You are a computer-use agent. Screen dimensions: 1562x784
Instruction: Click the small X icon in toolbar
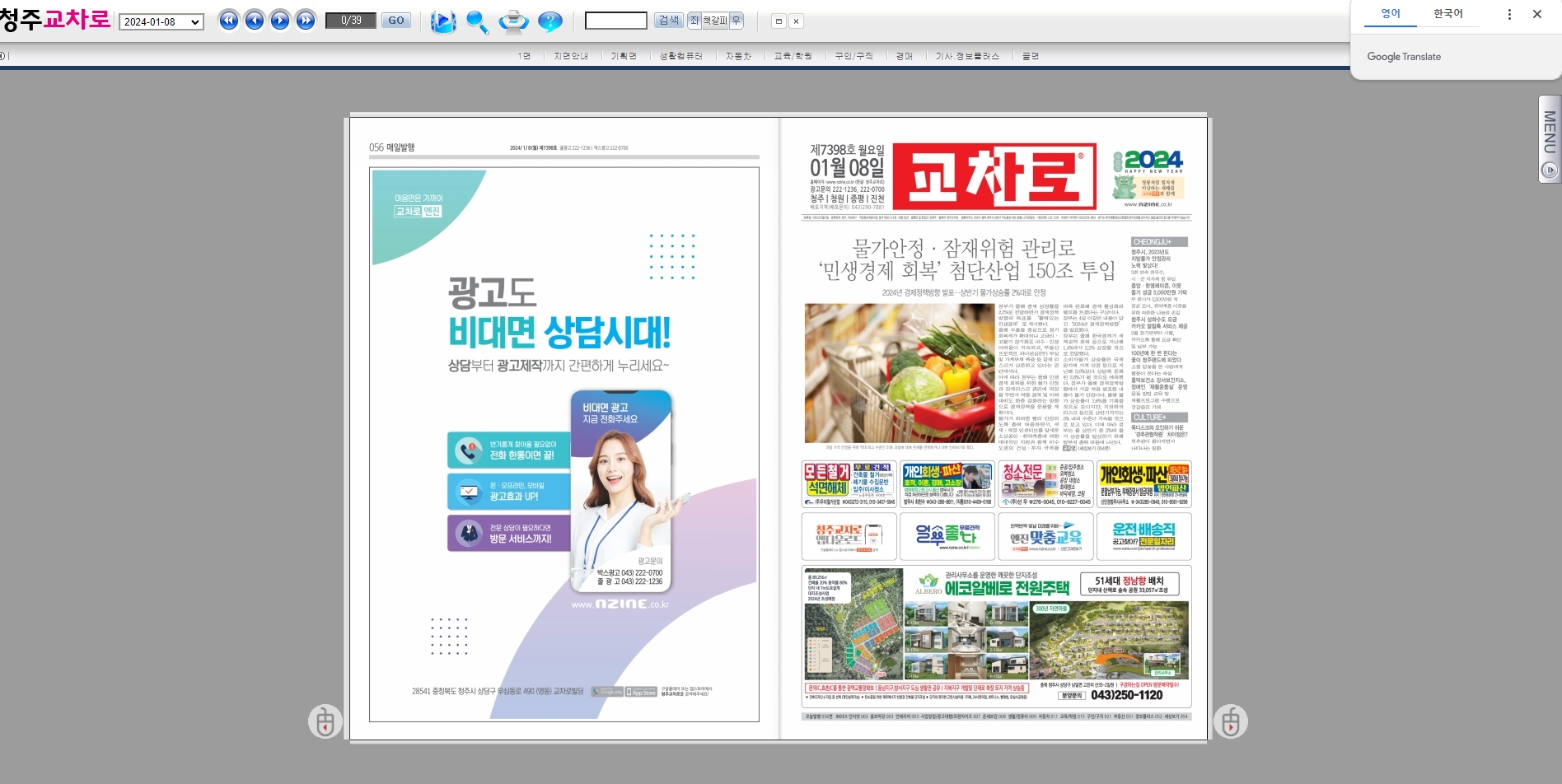[796, 21]
